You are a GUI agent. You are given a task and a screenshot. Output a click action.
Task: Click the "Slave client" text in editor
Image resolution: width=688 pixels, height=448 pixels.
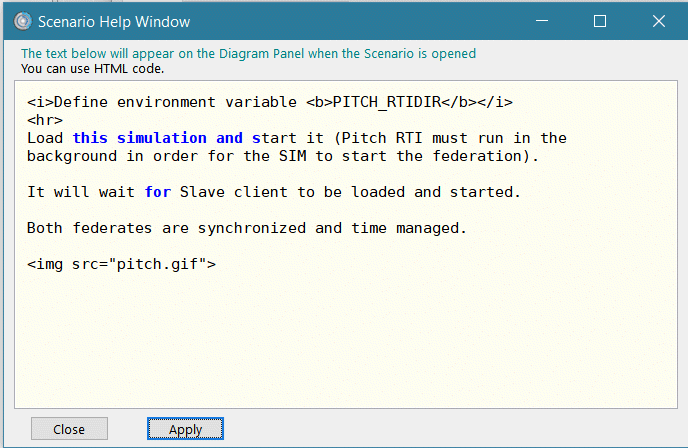(x=229, y=192)
